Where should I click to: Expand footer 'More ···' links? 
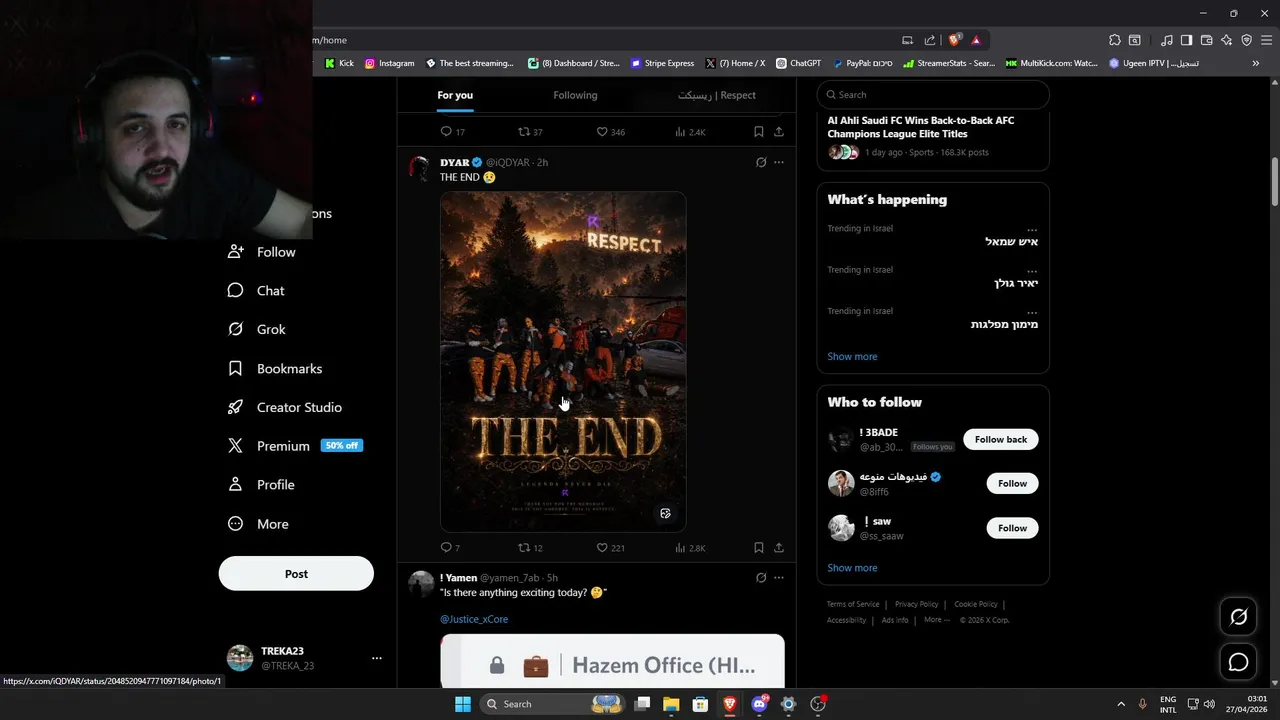pos(937,620)
